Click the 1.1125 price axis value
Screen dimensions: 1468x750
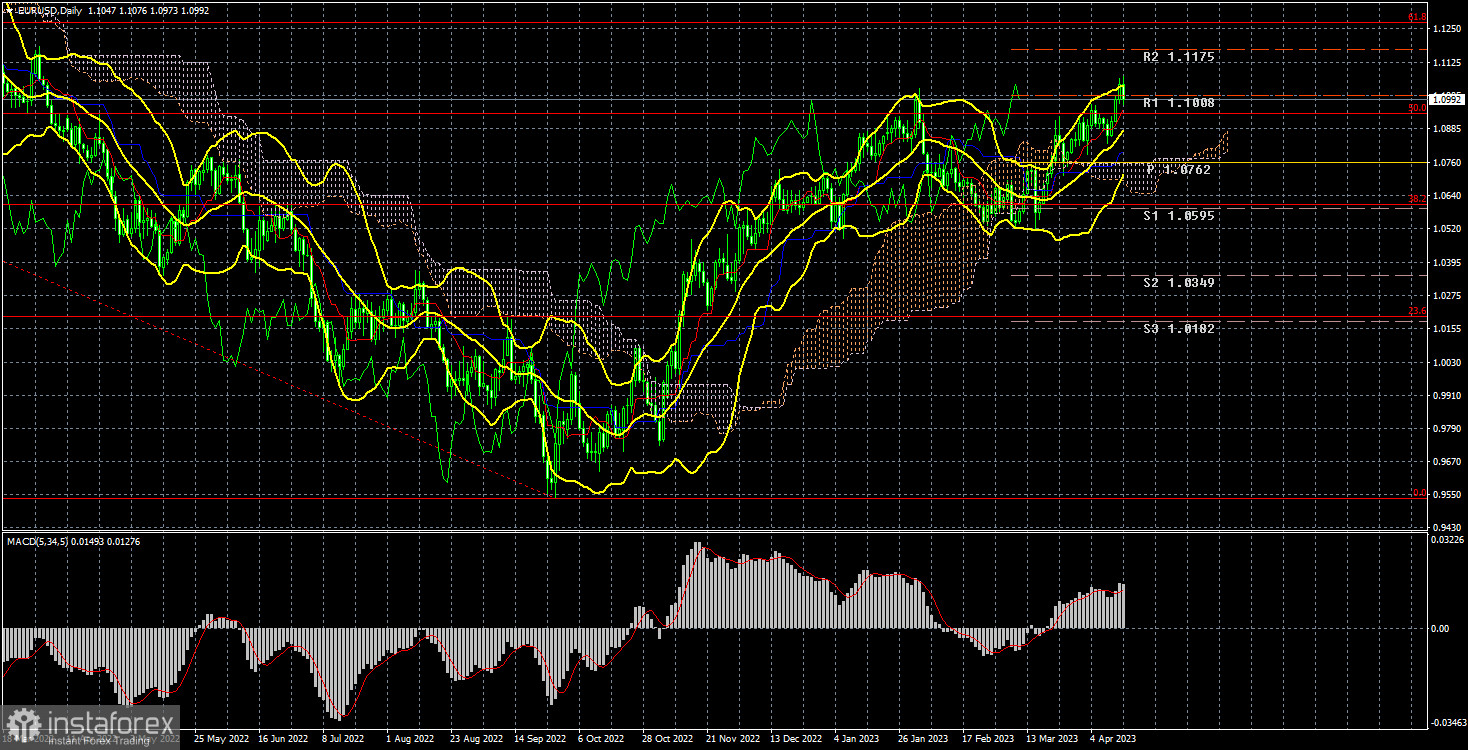click(x=1446, y=63)
